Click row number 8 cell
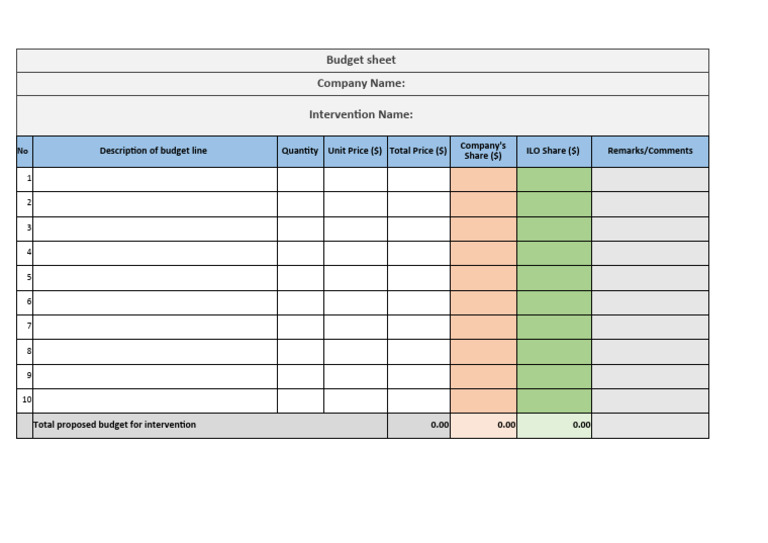Image resolution: width=768 pixels, height=543 pixels. [24, 352]
